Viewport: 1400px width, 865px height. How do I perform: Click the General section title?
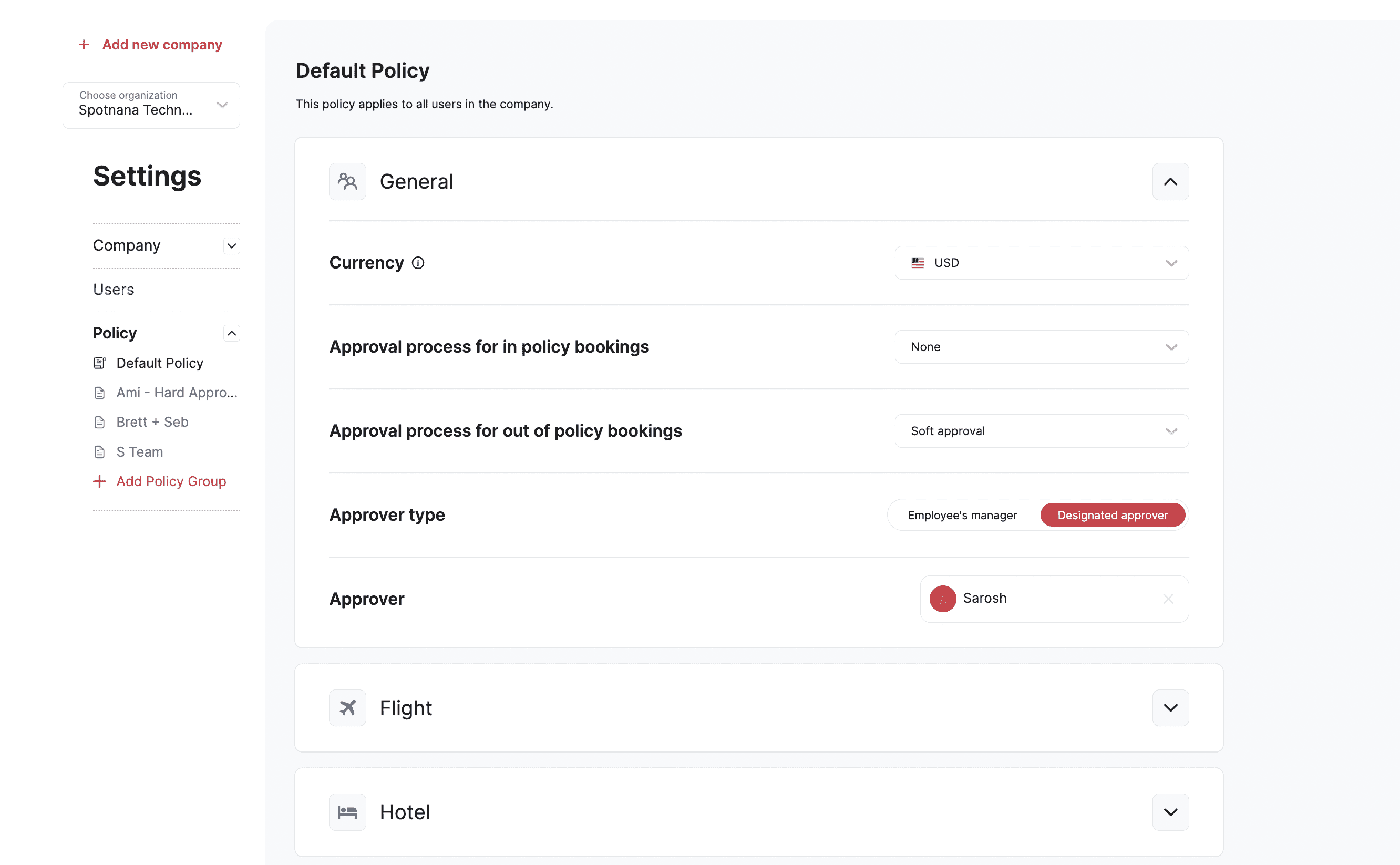pos(417,181)
